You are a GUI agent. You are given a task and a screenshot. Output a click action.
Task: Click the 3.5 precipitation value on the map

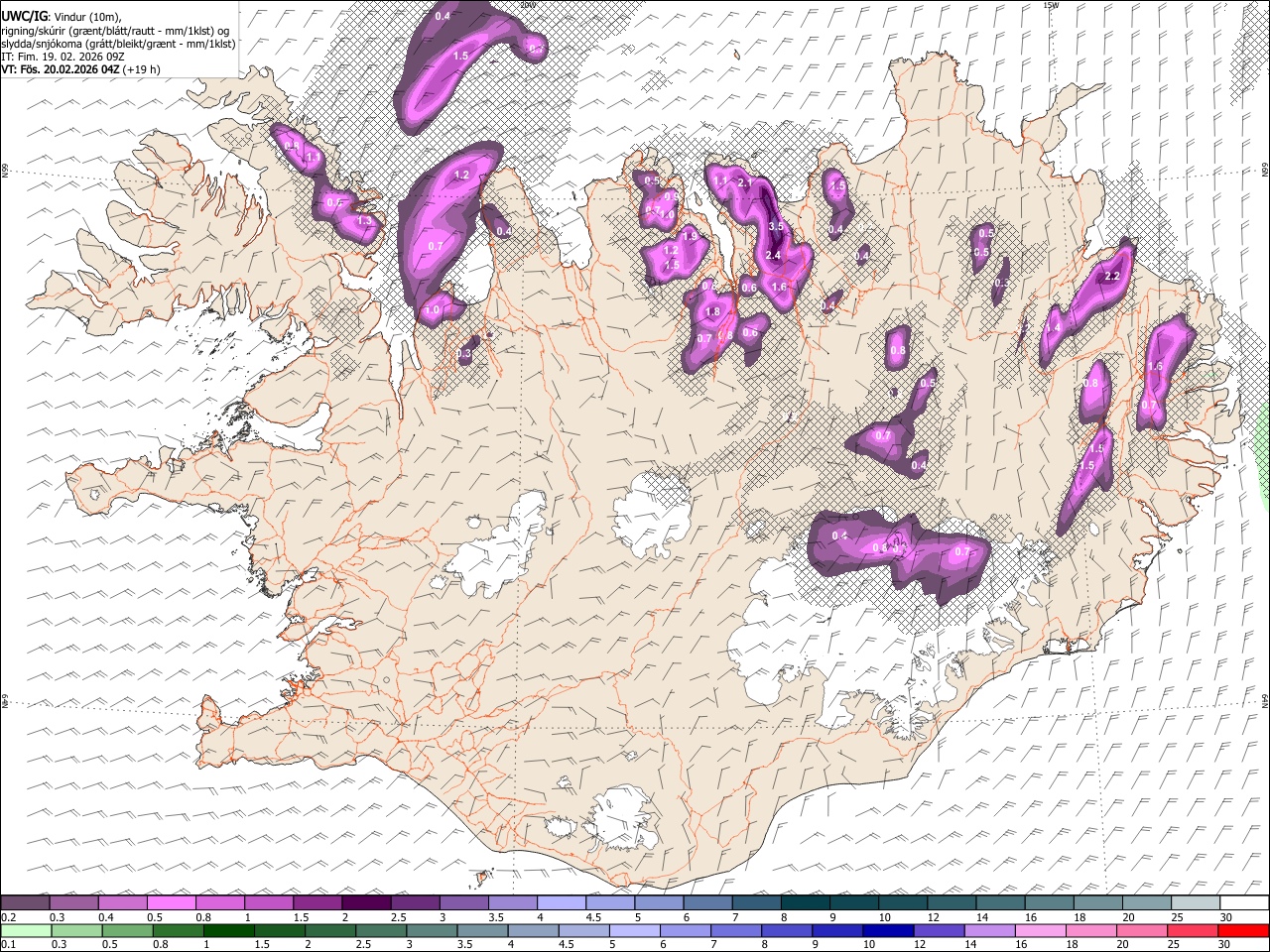coord(776,227)
